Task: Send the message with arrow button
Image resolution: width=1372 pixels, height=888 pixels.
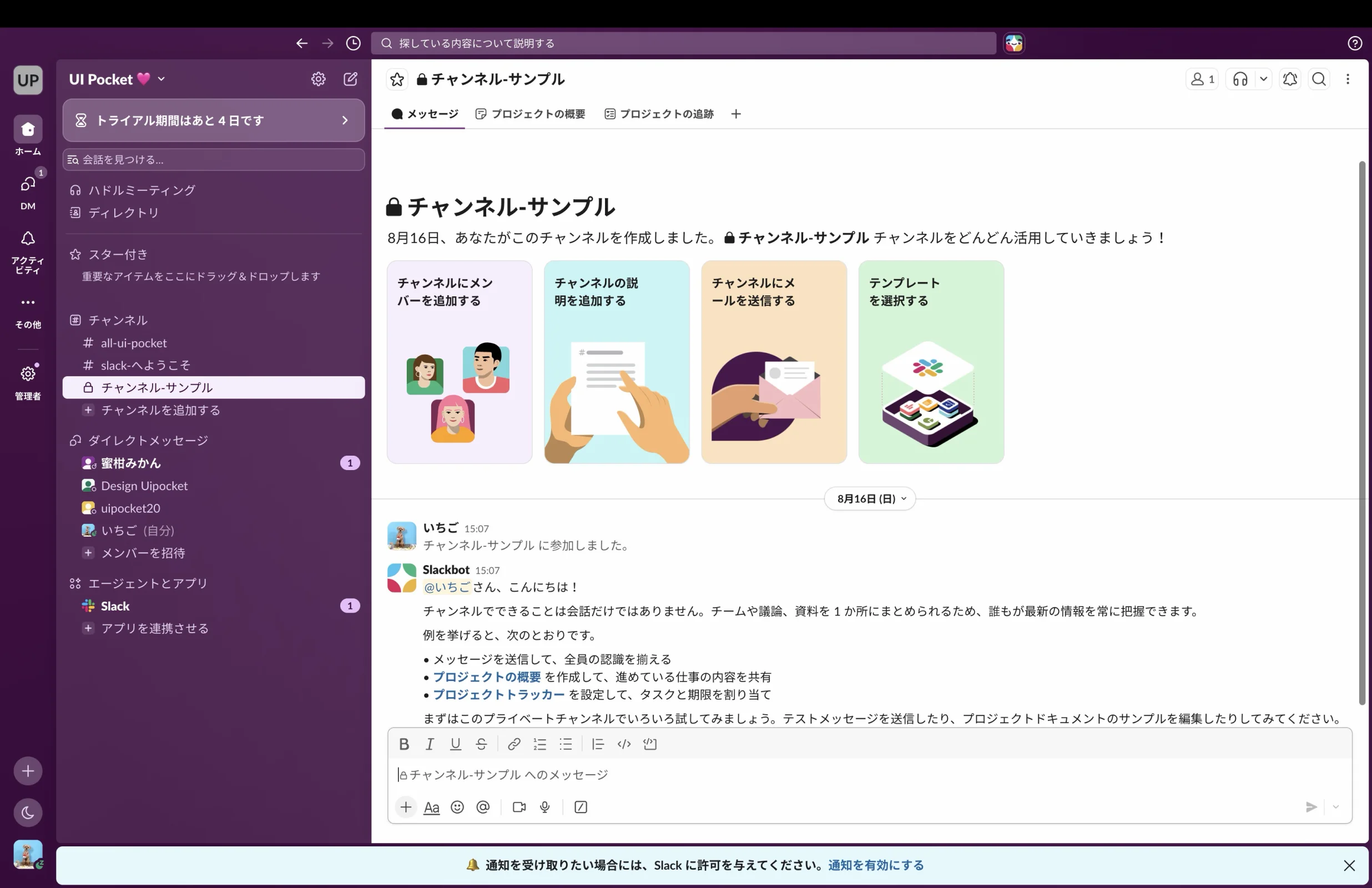Action: [x=1311, y=807]
